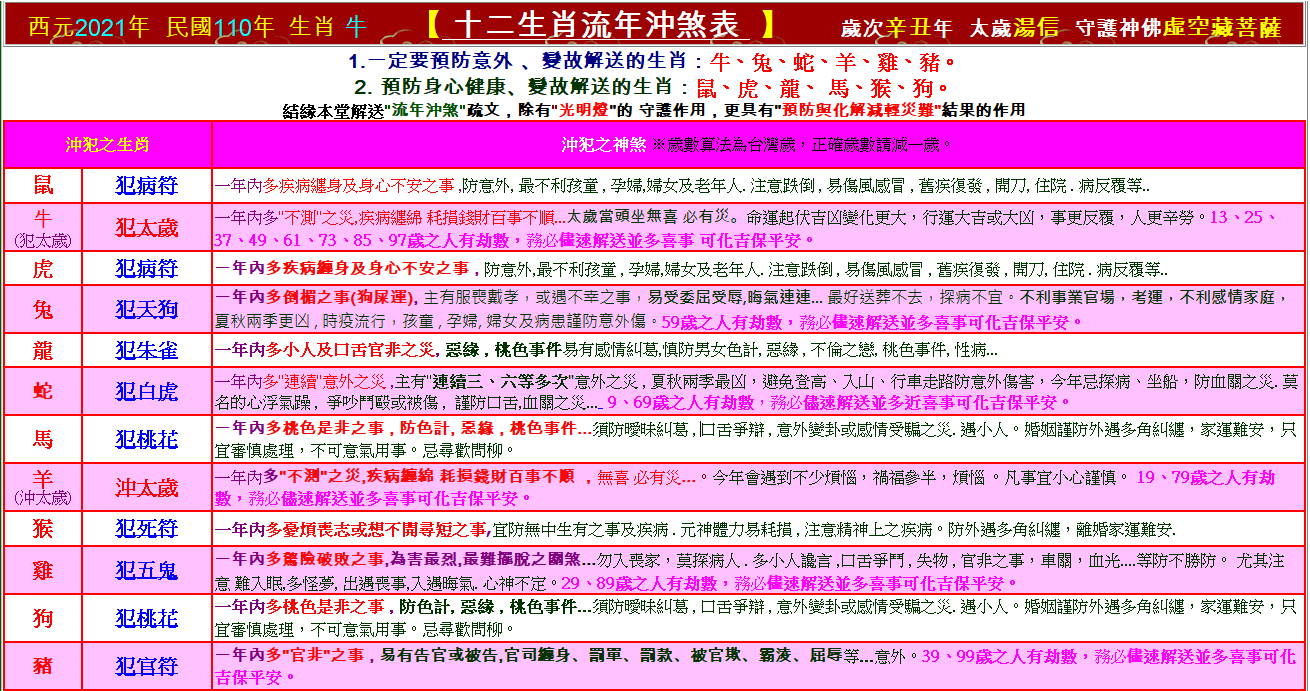Click the 豬 zodiac cell in the table's first column

point(44,667)
